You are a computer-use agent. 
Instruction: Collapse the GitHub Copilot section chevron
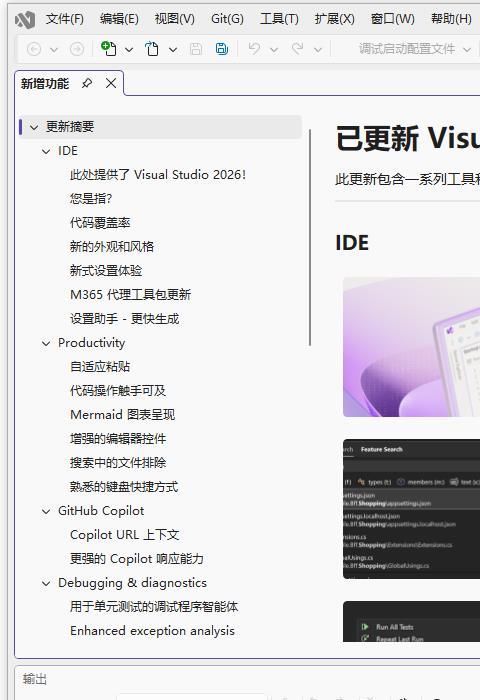click(x=46, y=511)
